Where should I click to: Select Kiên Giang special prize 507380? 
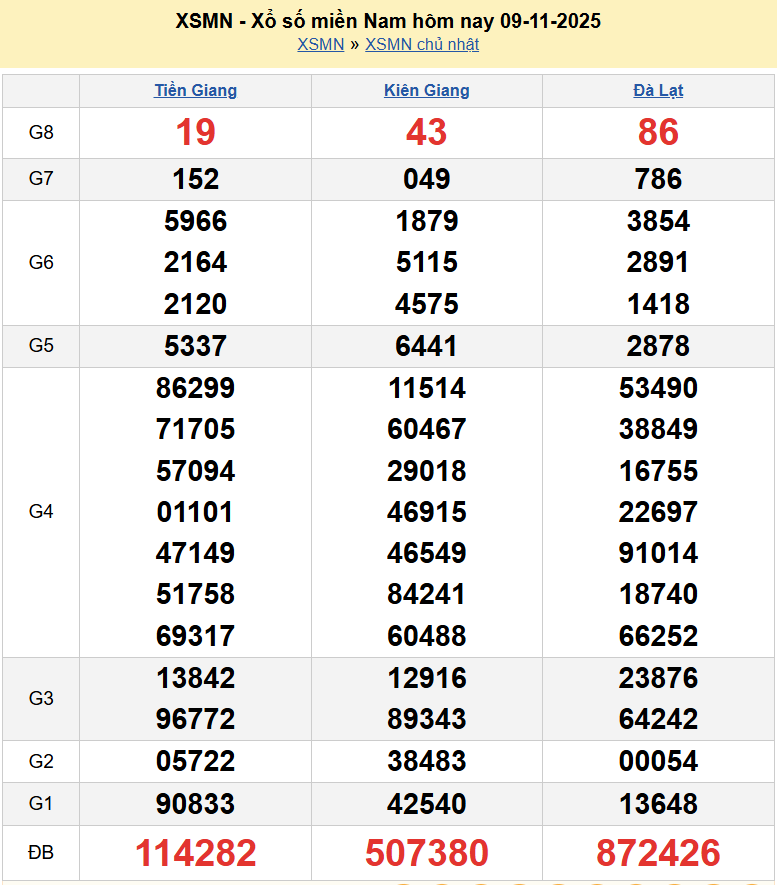(426, 853)
